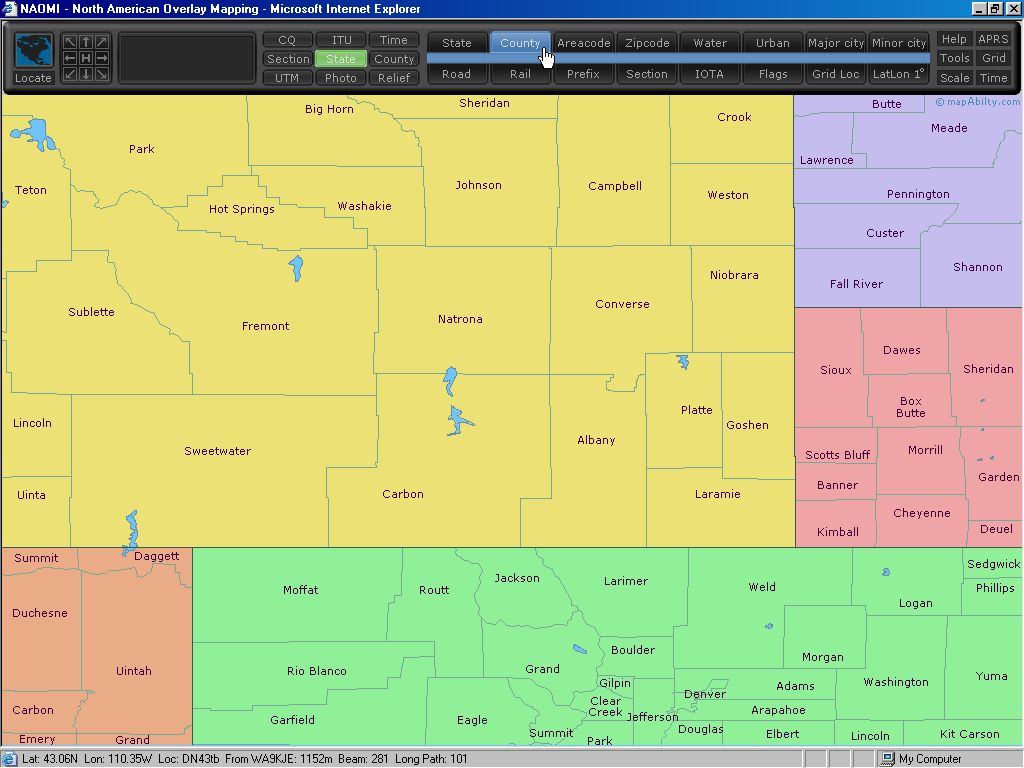This screenshot has width=1024, height=768.
Task: Click the Natrona county label
Action: point(460,319)
